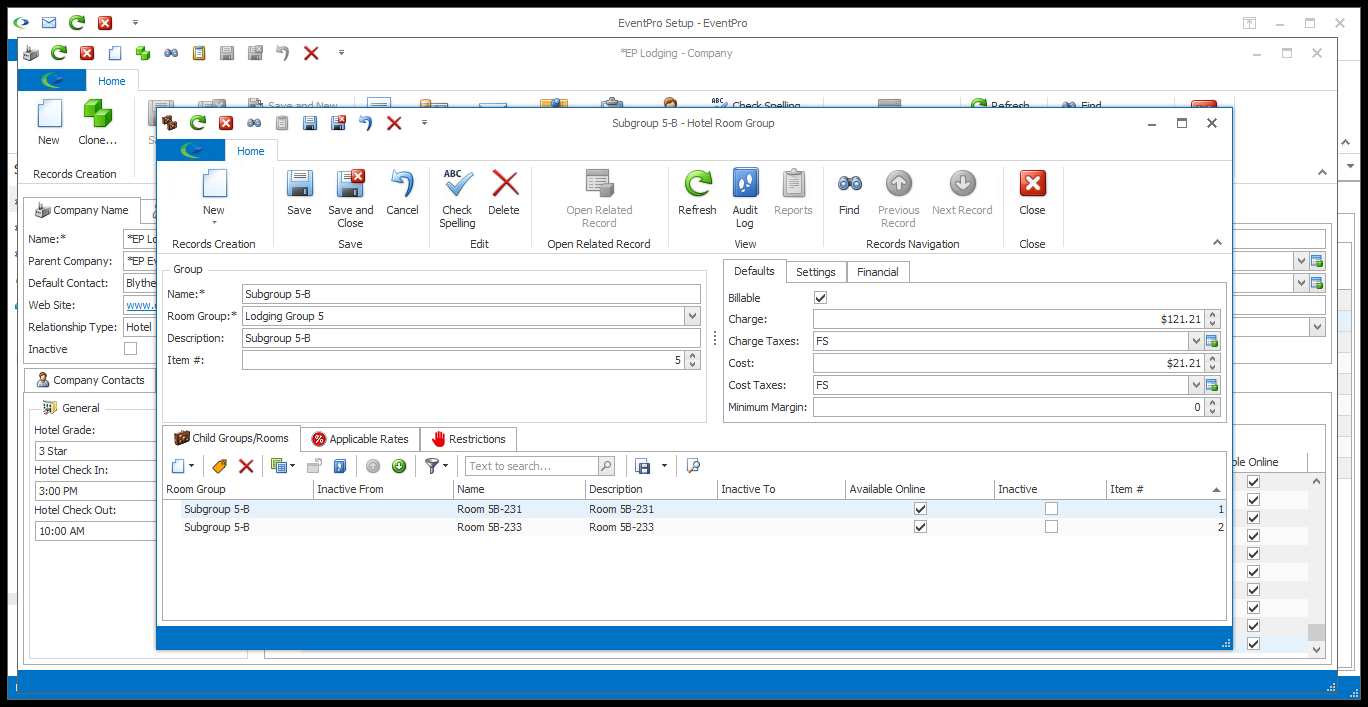Click Refresh icon in Hotel Room Group title toolbar

(x=198, y=123)
